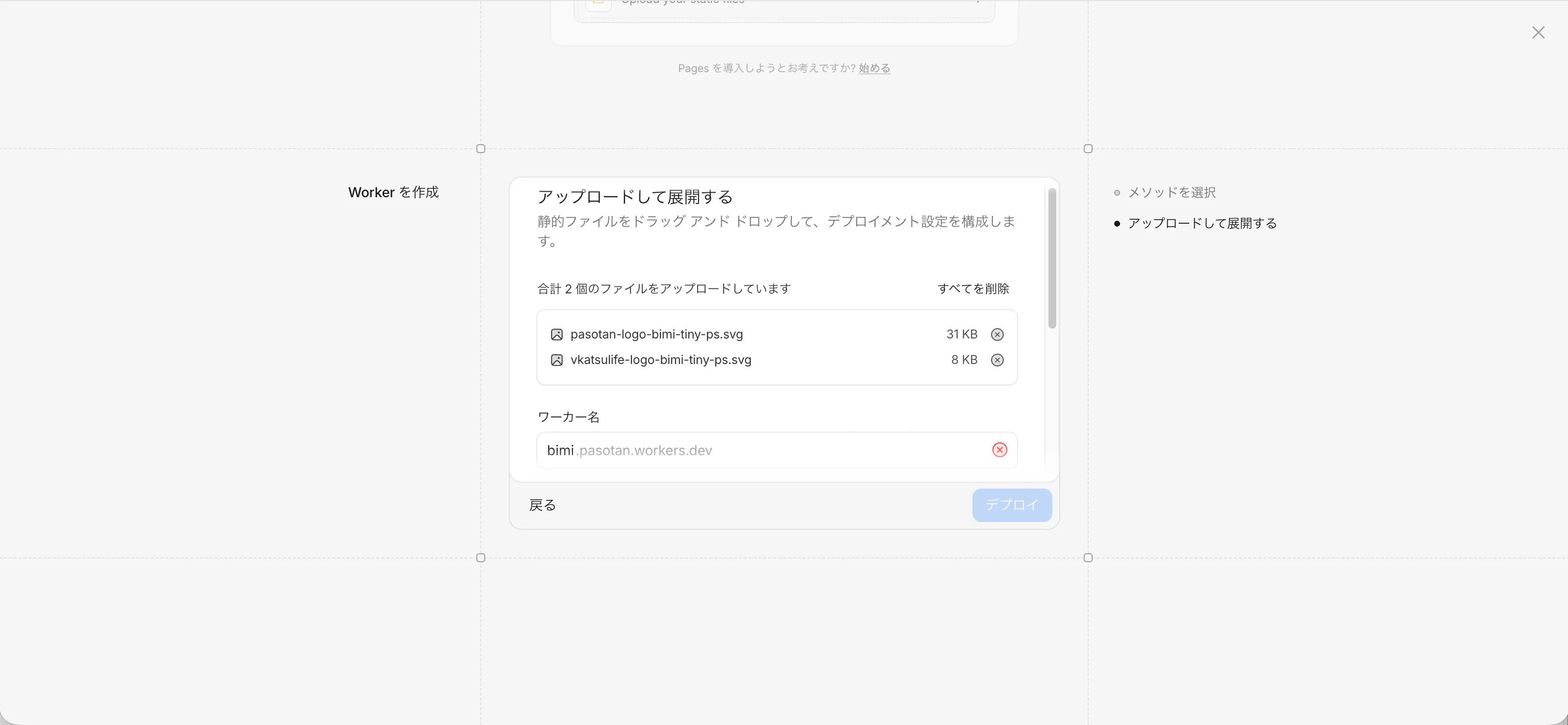Click the upload icon in the static files area
This screenshot has height=725, width=1568.
[599, 3]
